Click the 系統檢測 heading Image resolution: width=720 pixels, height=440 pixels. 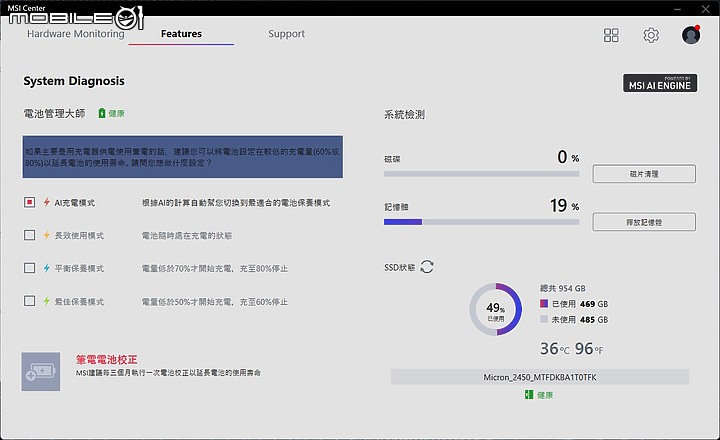[x=405, y=114]
